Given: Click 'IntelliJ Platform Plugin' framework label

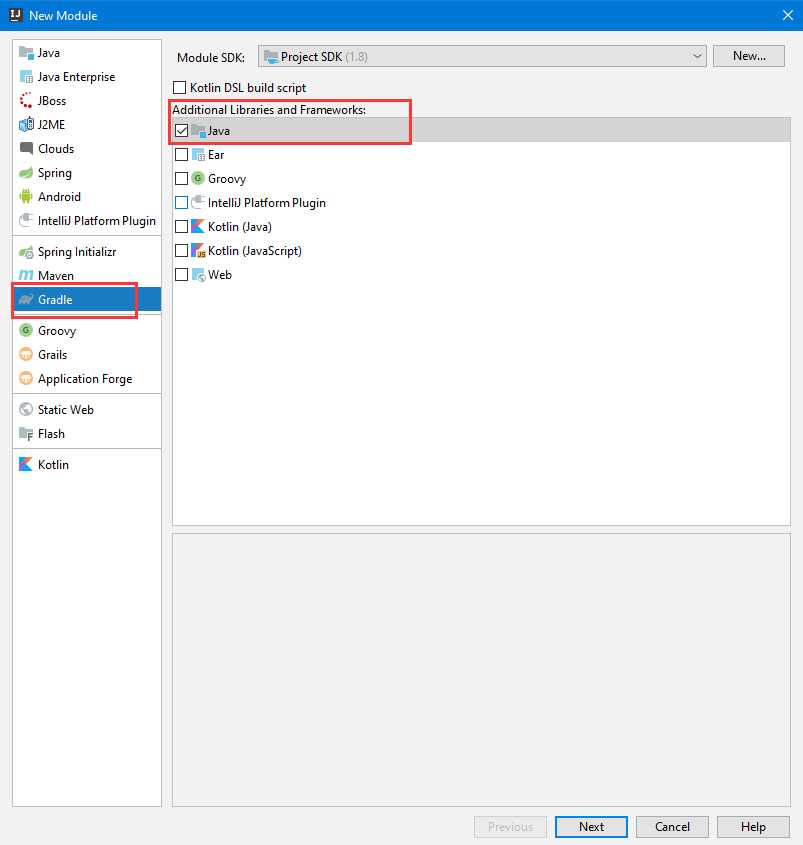Looking at the screenshot, I should point(267,203).
